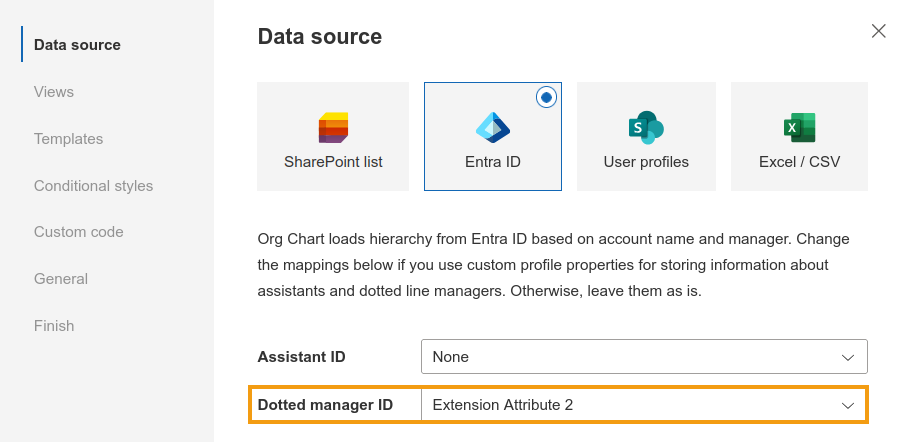Click the Excel / CSV icon
Screen dimensions: 906x442
(800, 128)
